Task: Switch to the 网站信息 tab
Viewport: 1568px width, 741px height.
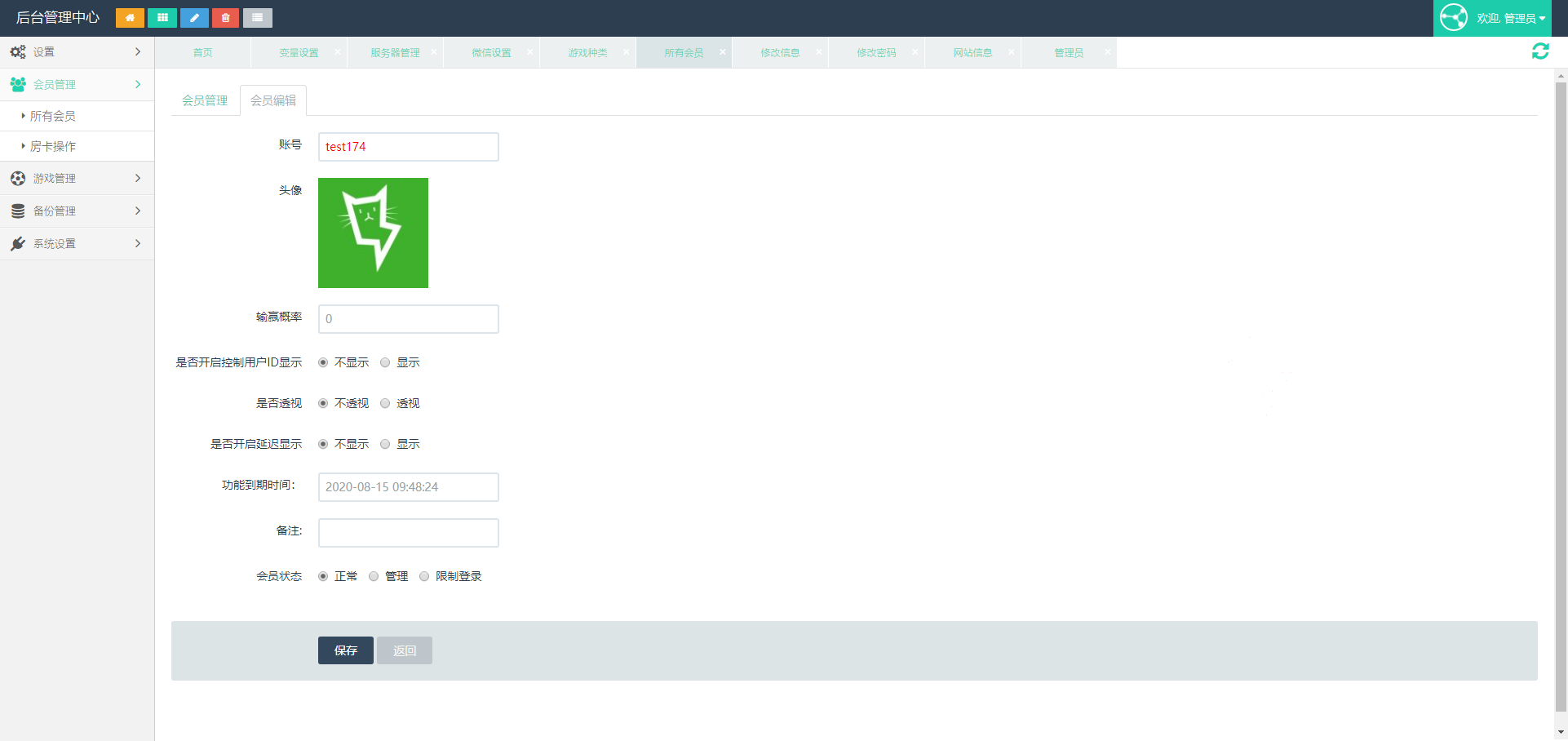Action: [972, 52]
